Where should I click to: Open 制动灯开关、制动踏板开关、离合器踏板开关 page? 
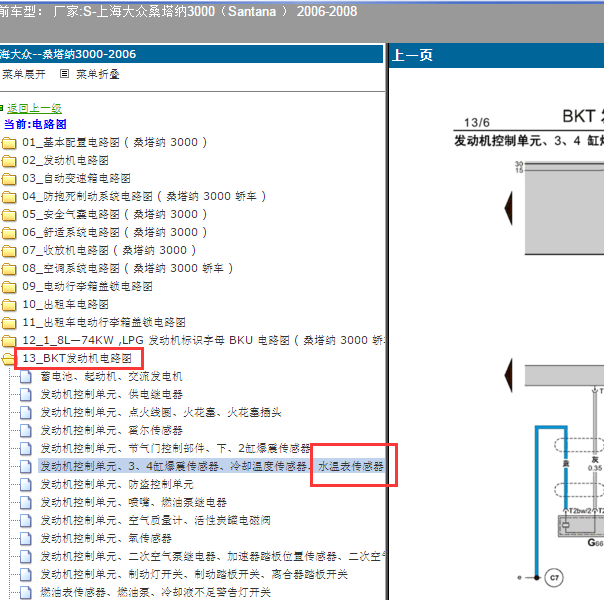[x=194, y=575]
